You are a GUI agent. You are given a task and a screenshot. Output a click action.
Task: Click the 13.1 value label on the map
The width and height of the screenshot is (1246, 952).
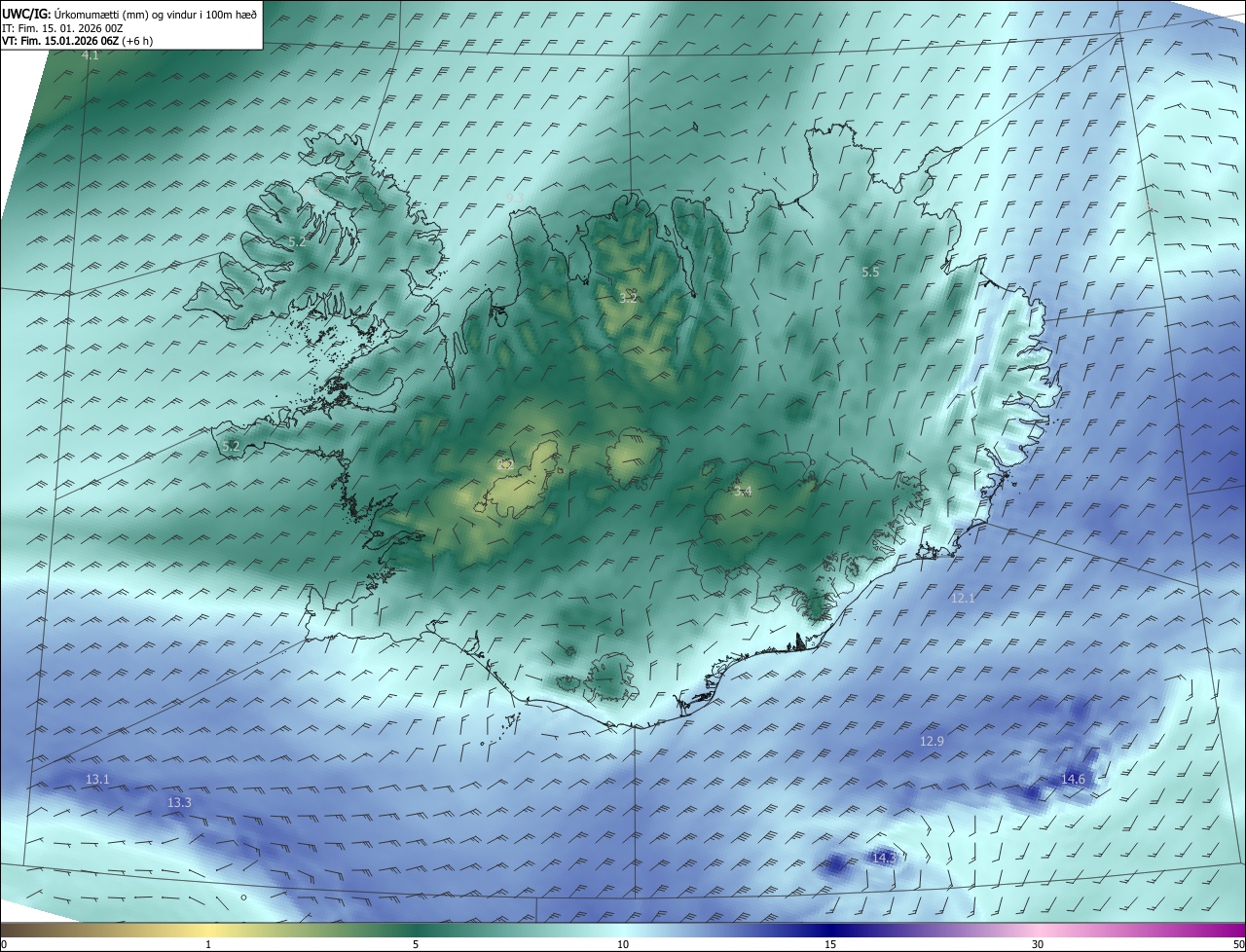pos(97,780)
